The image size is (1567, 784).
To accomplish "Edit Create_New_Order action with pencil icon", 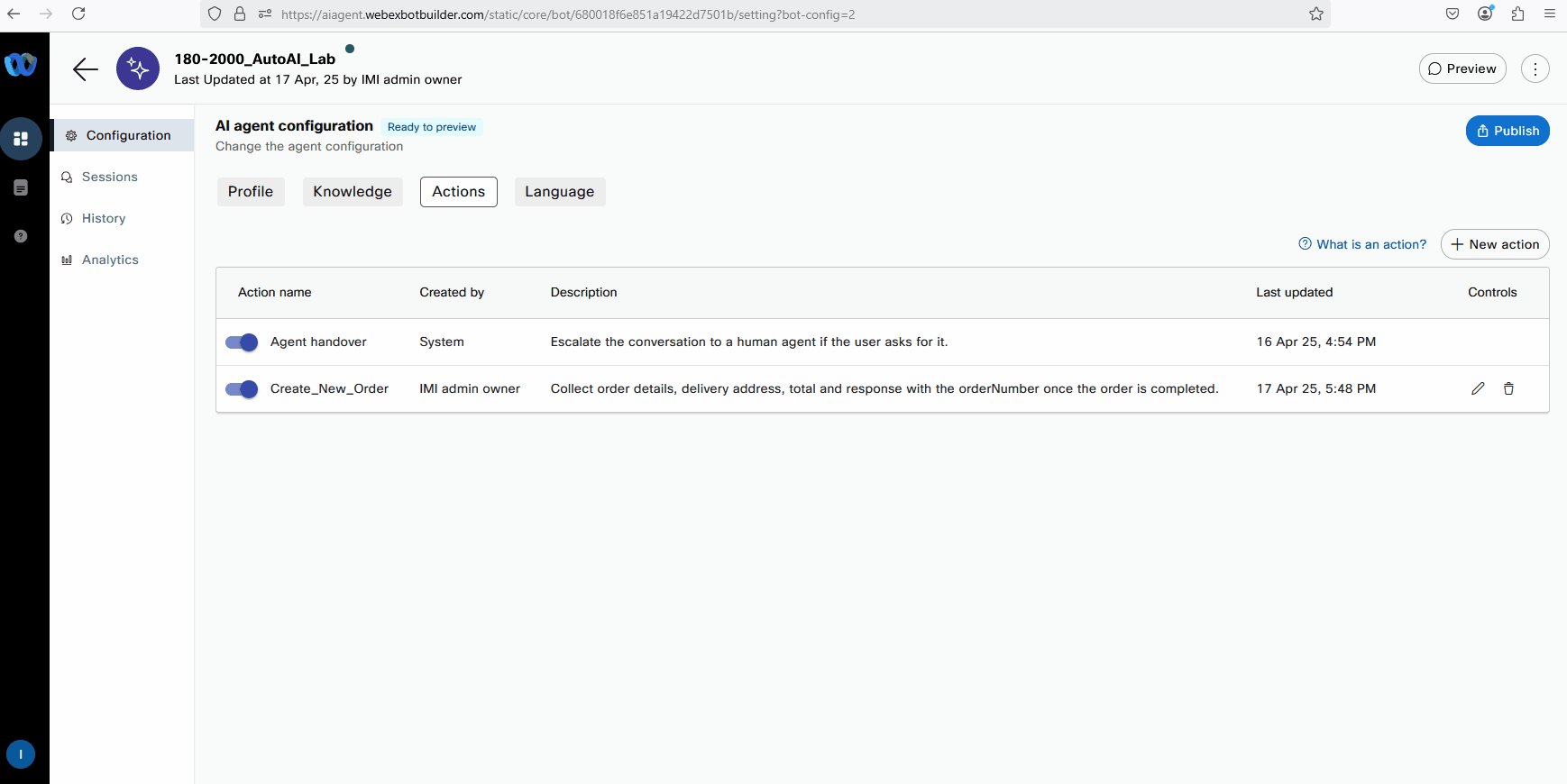I will (x=1478, y=388).
